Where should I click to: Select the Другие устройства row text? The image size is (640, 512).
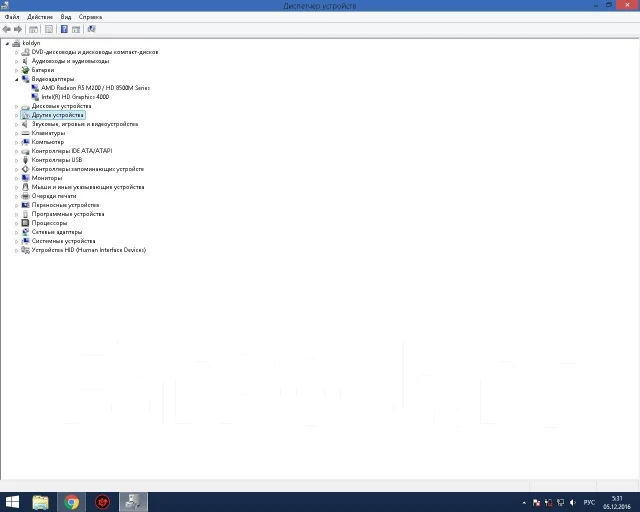(58, 115)
